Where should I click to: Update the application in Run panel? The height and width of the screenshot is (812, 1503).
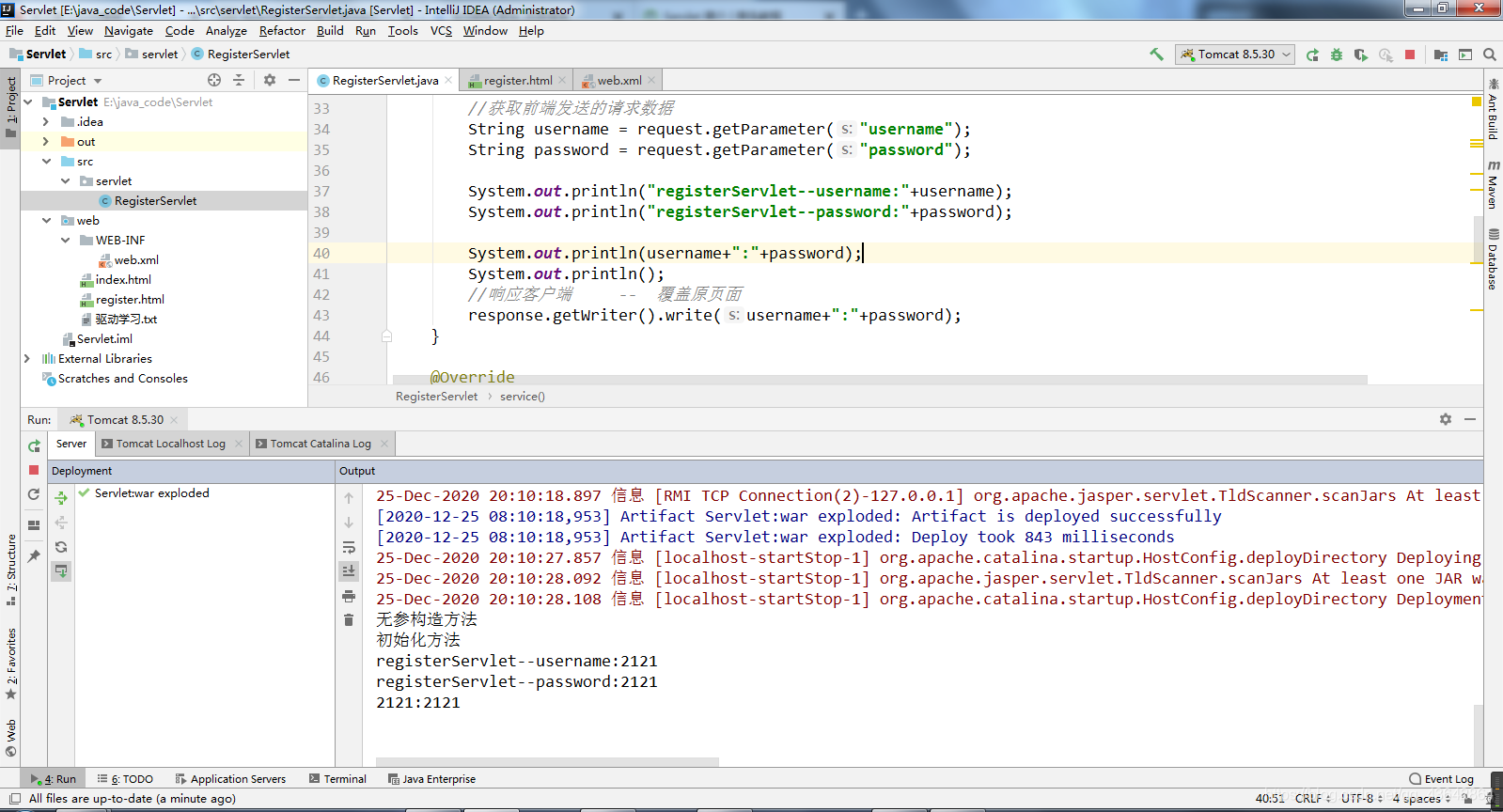(34, 494)
